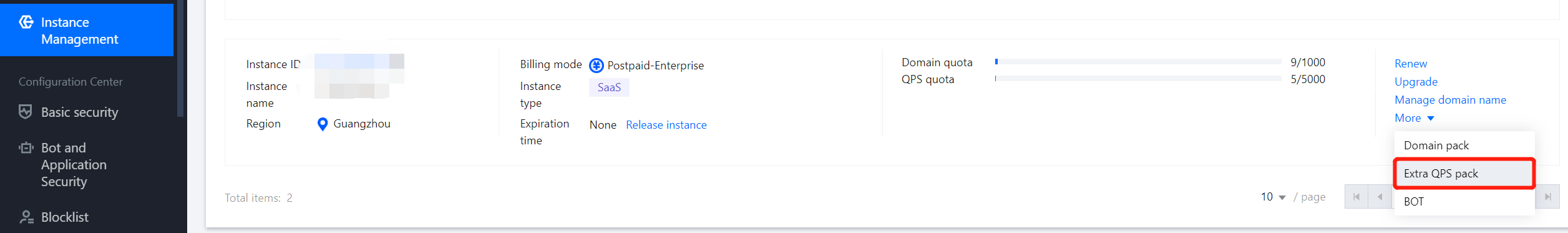Go to the first page arrow
The width and height of the screenshot is (1568, 233).
1356,197
